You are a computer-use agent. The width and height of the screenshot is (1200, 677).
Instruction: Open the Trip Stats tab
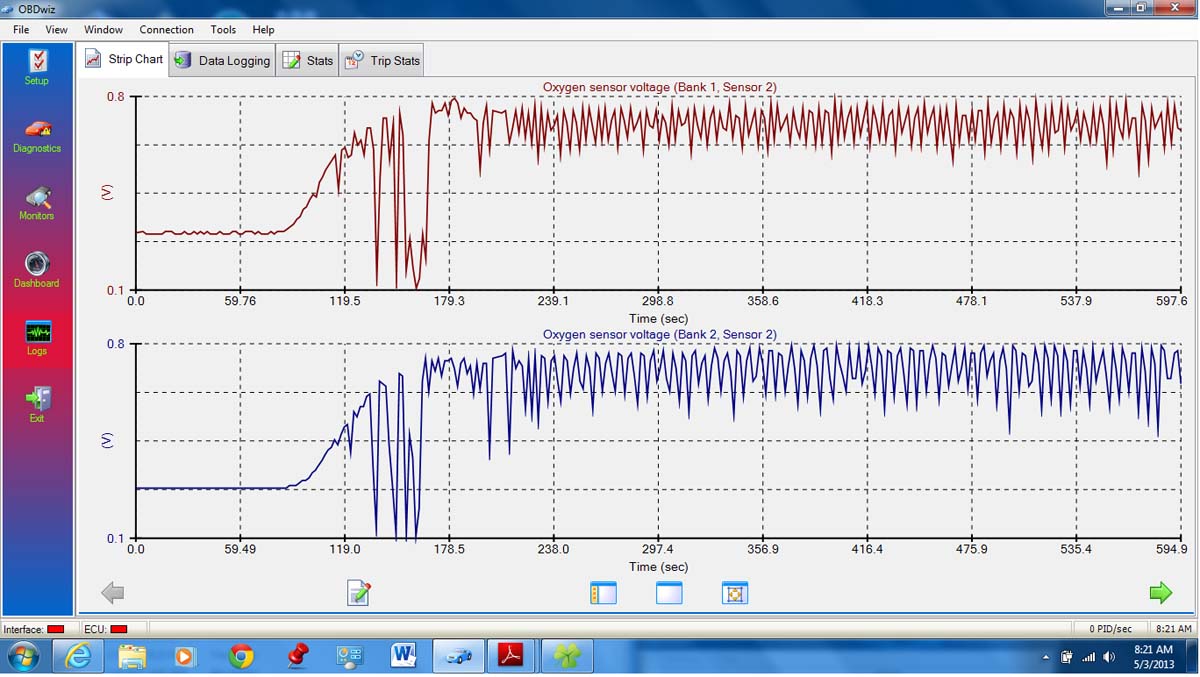click(x=383, y=60)
